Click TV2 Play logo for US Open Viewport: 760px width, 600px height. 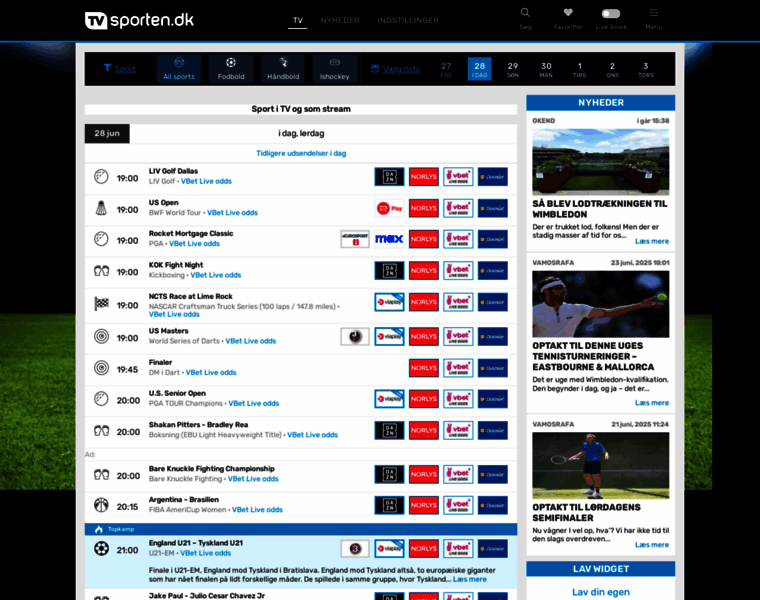[389, 208]
